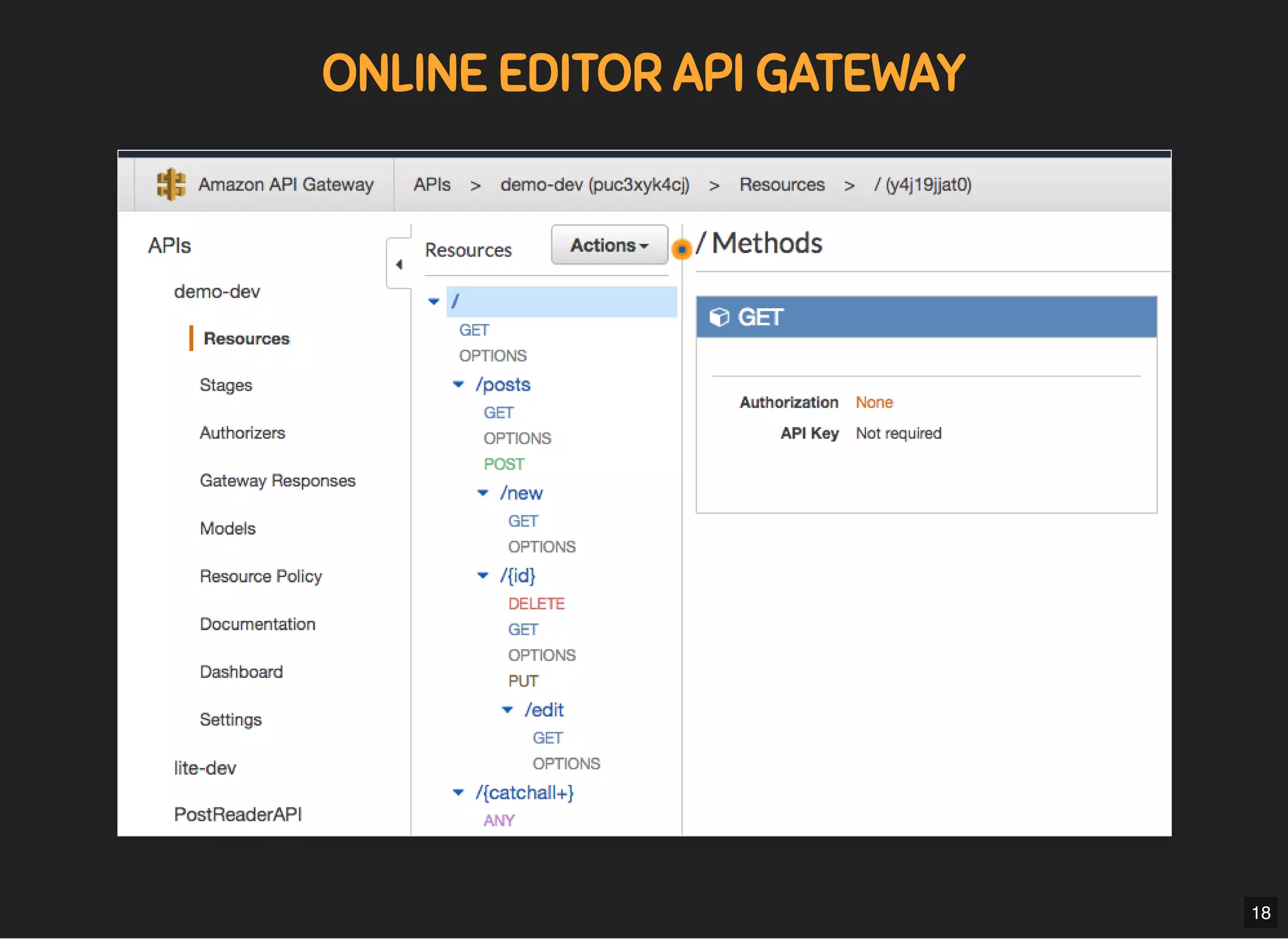The image size is (1288, 939).
Task: Open demo-dev (puc3xyk4cj) breadcrumb
Action: click(595, 184)
